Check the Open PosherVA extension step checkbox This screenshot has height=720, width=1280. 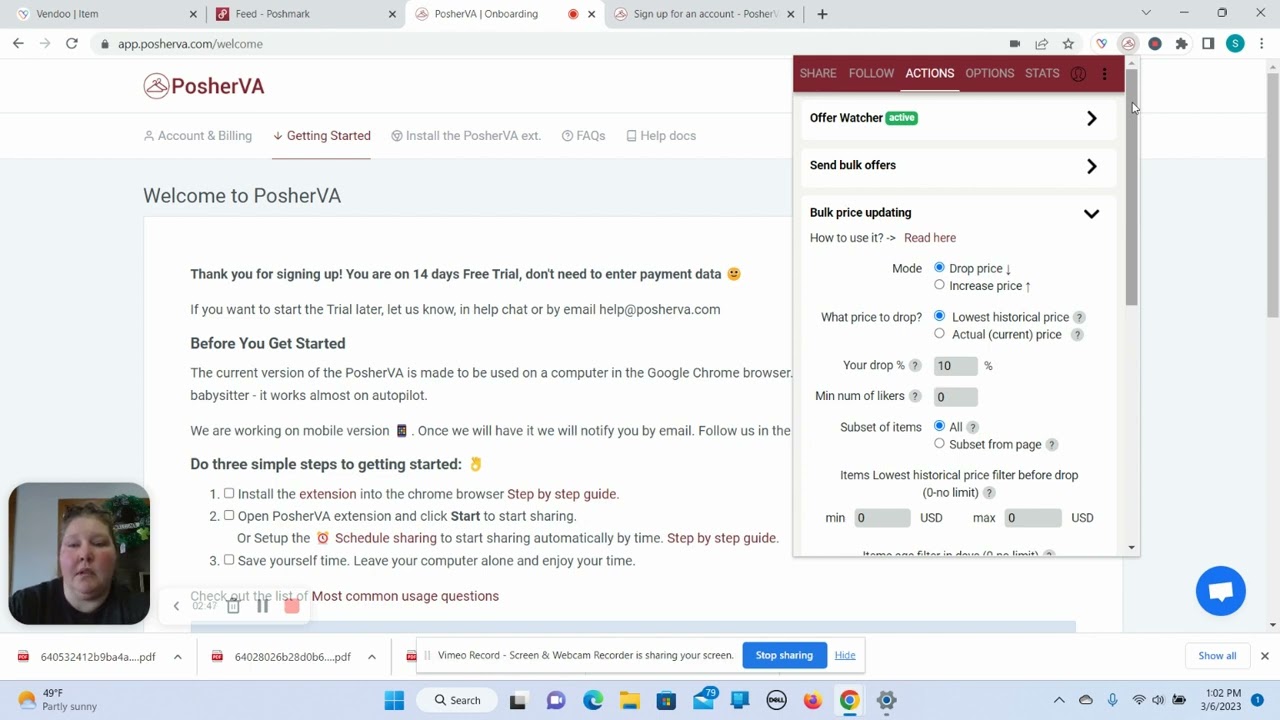(x=229, y=515)
